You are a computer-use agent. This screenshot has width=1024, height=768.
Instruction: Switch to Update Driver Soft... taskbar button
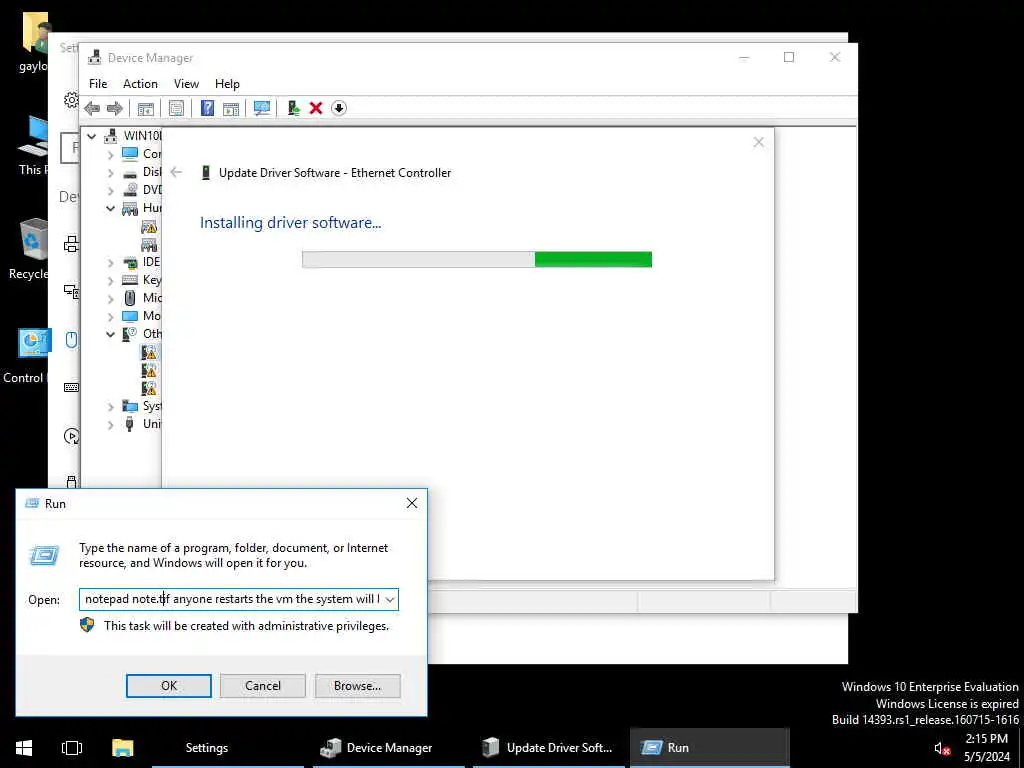coord(549,748)
